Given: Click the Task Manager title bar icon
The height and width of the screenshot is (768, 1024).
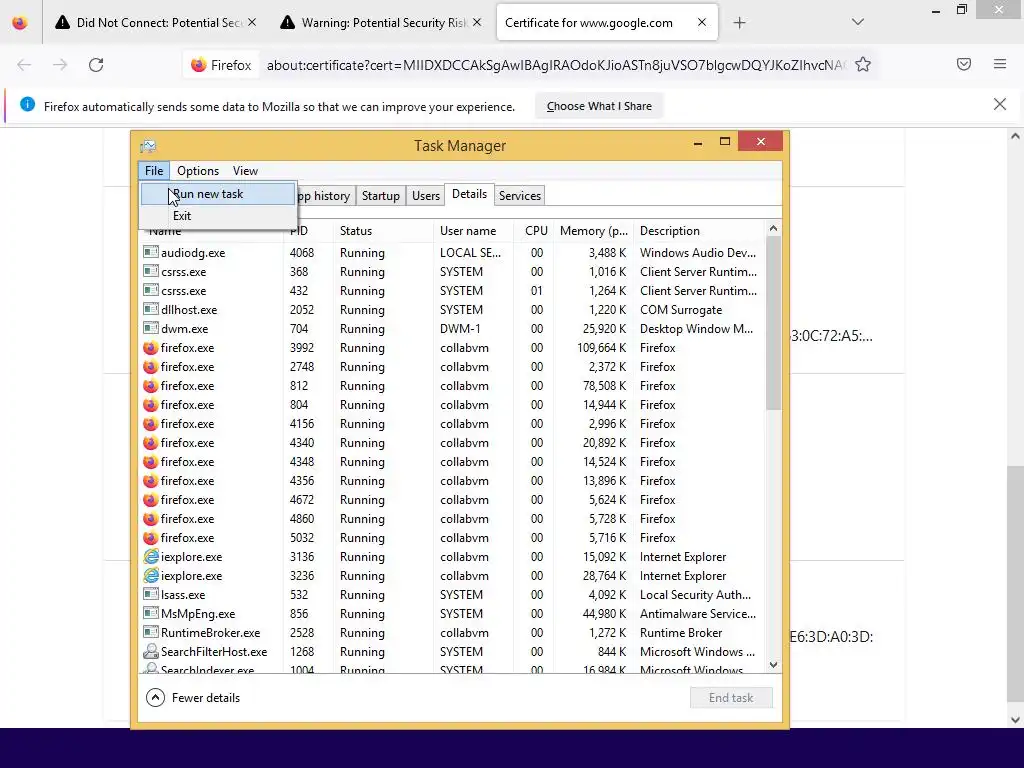Looking at the screenshot, I should (148, 146).
